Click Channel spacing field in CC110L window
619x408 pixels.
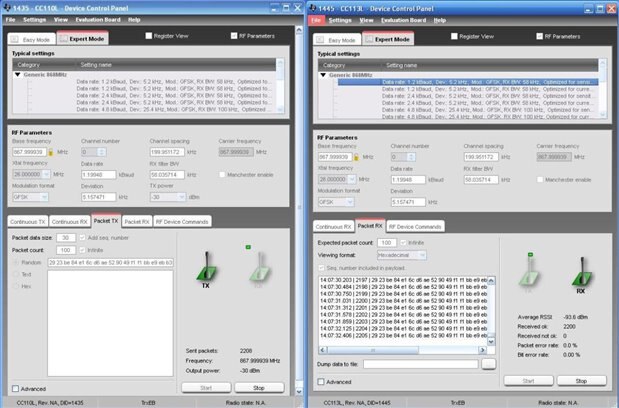coord(167,152)
